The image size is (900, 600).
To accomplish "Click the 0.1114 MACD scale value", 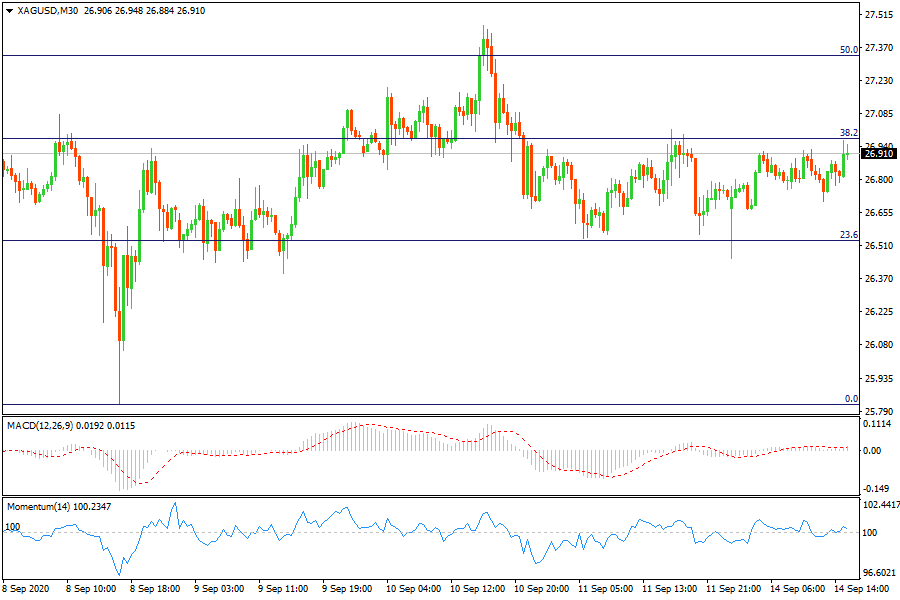I will pyautogui.click(x=878, y=424).
